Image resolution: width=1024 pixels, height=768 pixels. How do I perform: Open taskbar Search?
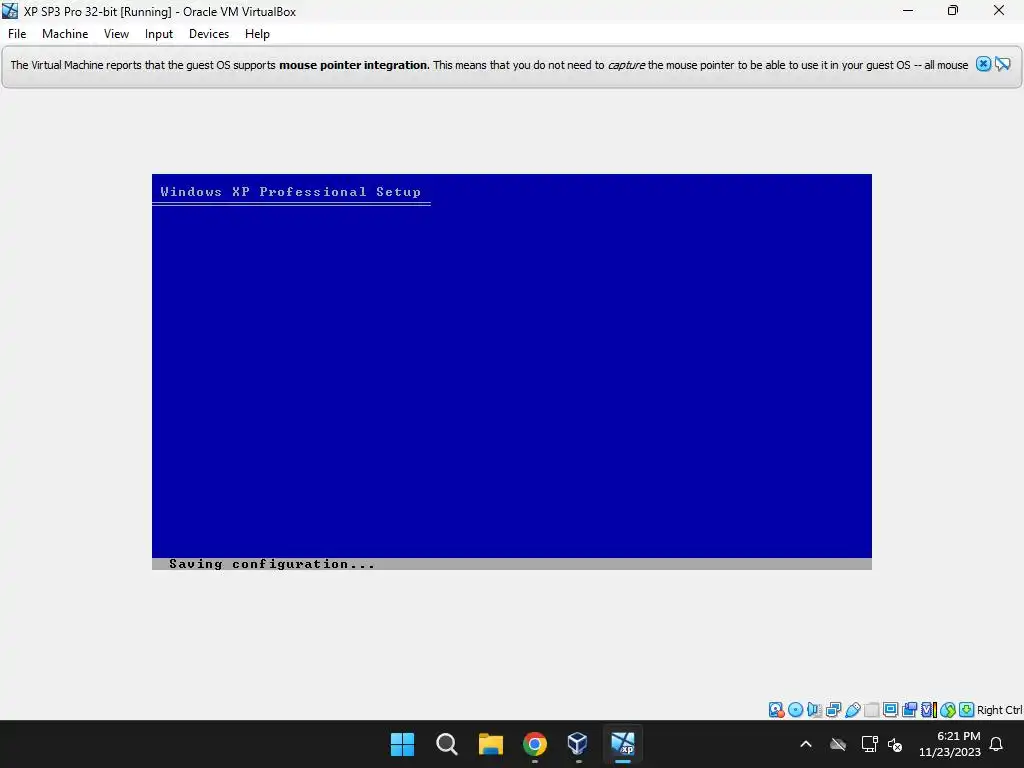(x=447, y=744)
